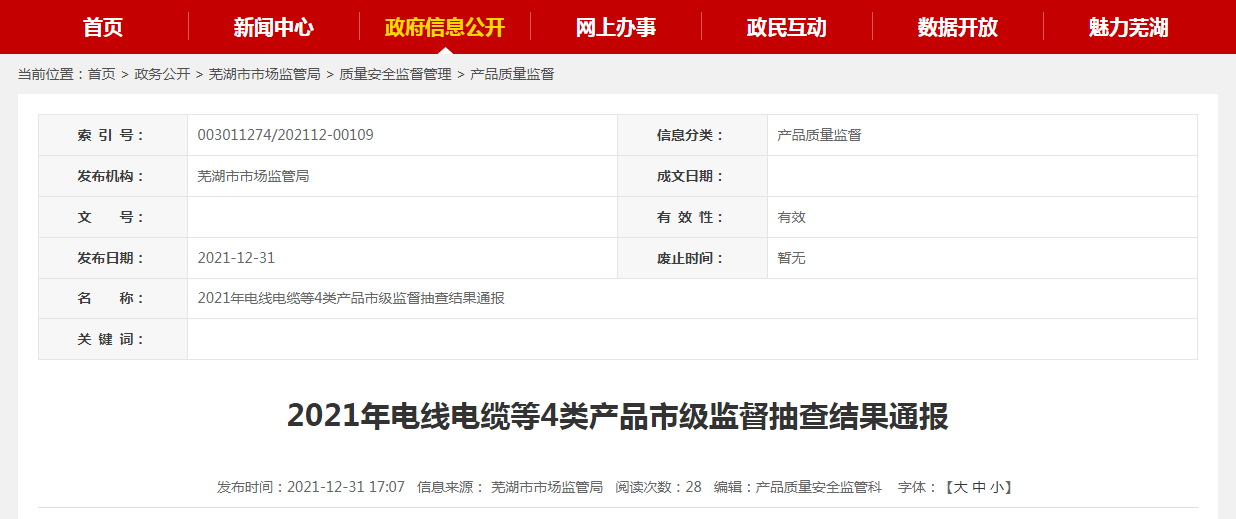The height and width of the screenshot is (519, 1236).
Task: Go to 芜湖市市场监管局 breadcrumb
Action: pyautogui.click(x=264, y=74)
